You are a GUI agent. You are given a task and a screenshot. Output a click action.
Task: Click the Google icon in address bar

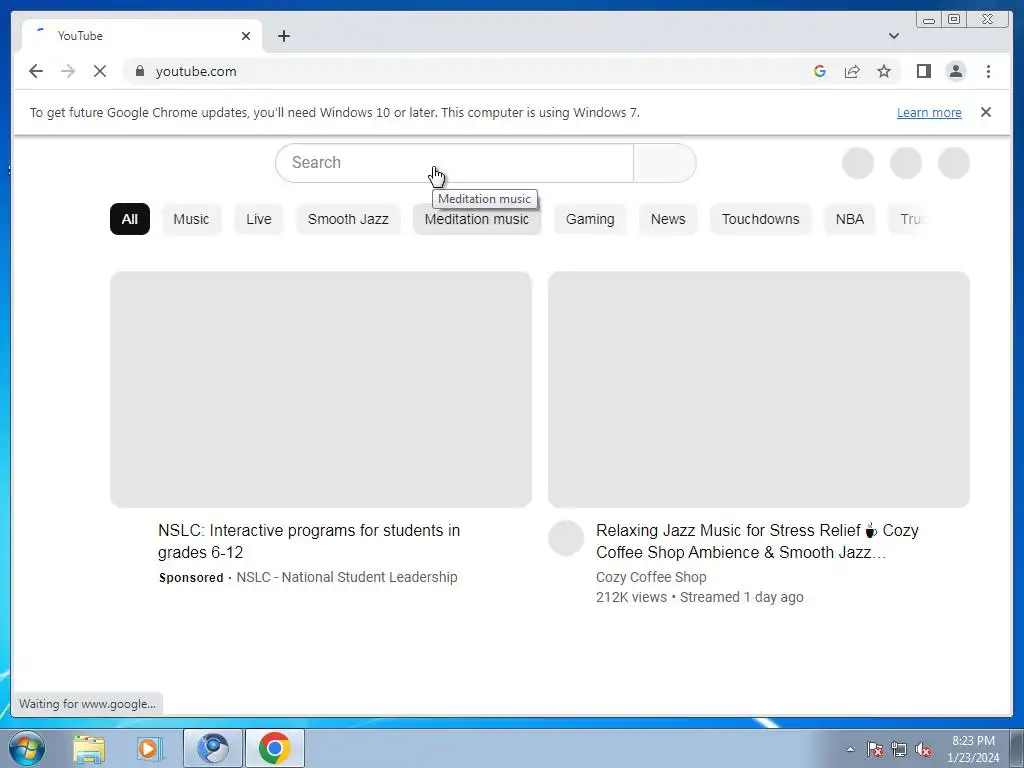[820, 71]
